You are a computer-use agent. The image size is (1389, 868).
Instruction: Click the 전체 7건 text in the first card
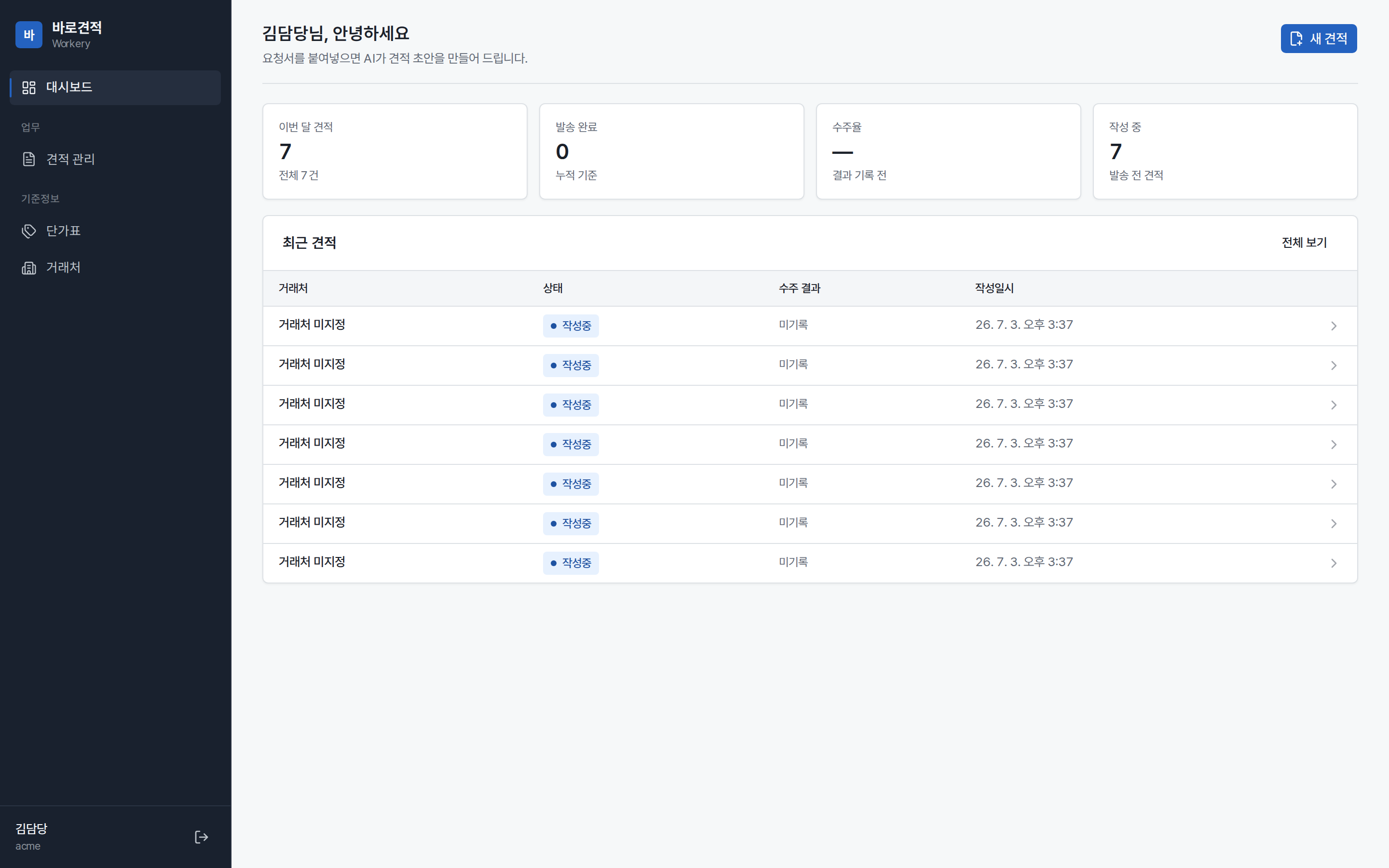click(299, 175)
